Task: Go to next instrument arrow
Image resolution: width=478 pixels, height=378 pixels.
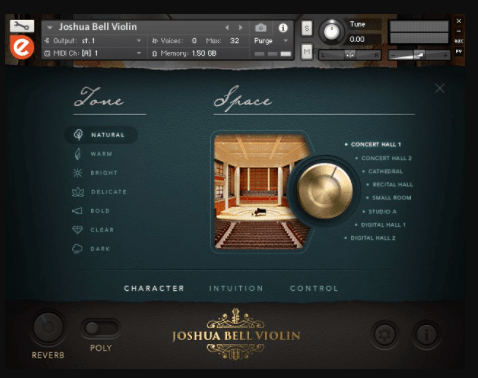Action: [240, 28]
